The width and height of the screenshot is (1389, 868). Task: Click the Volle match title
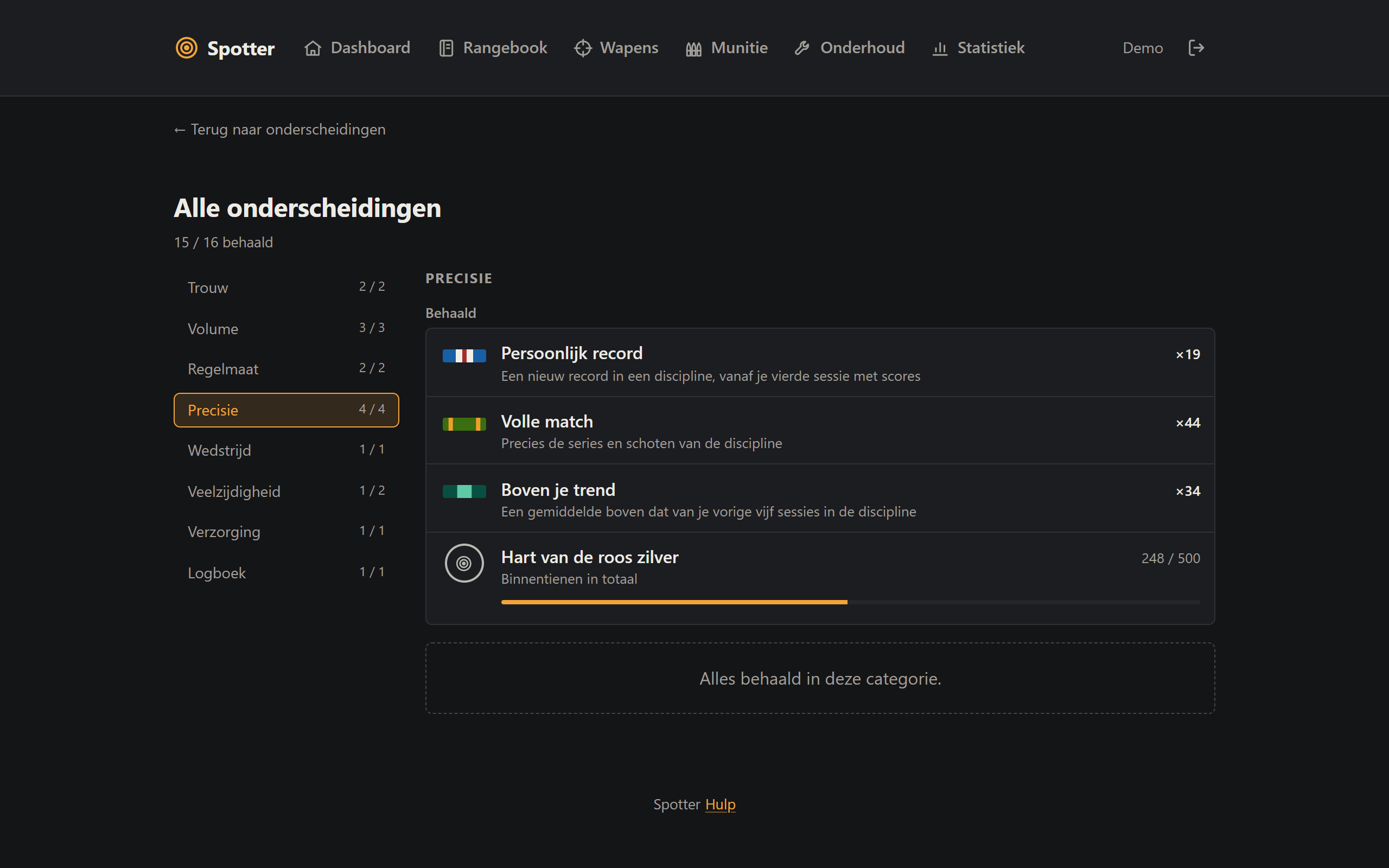pyautogui.click(x=547, y=422)
